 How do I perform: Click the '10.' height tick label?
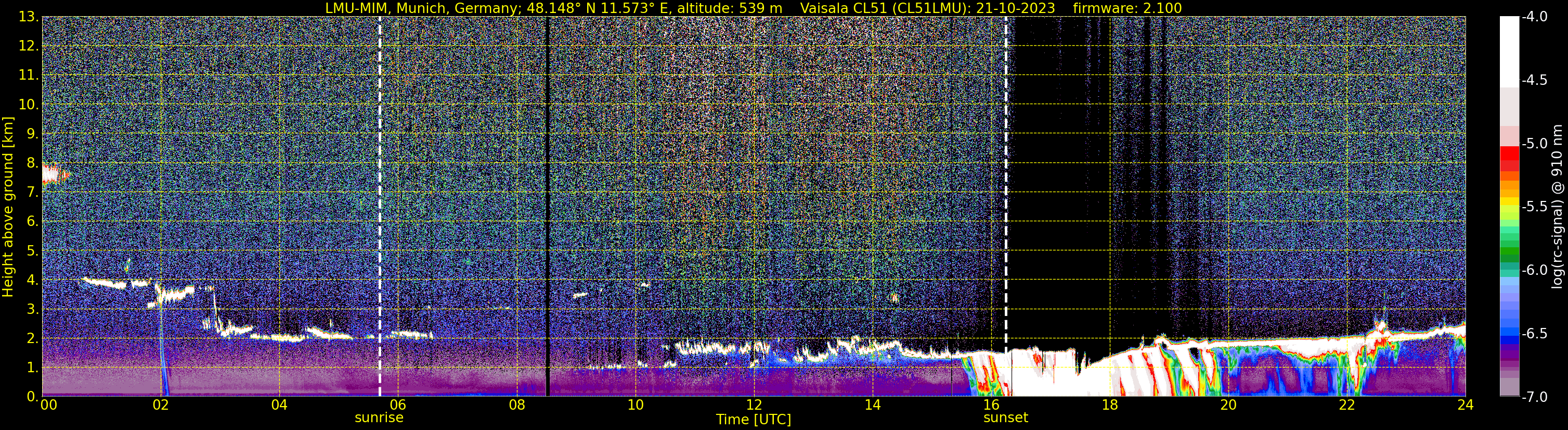point(29,105)
